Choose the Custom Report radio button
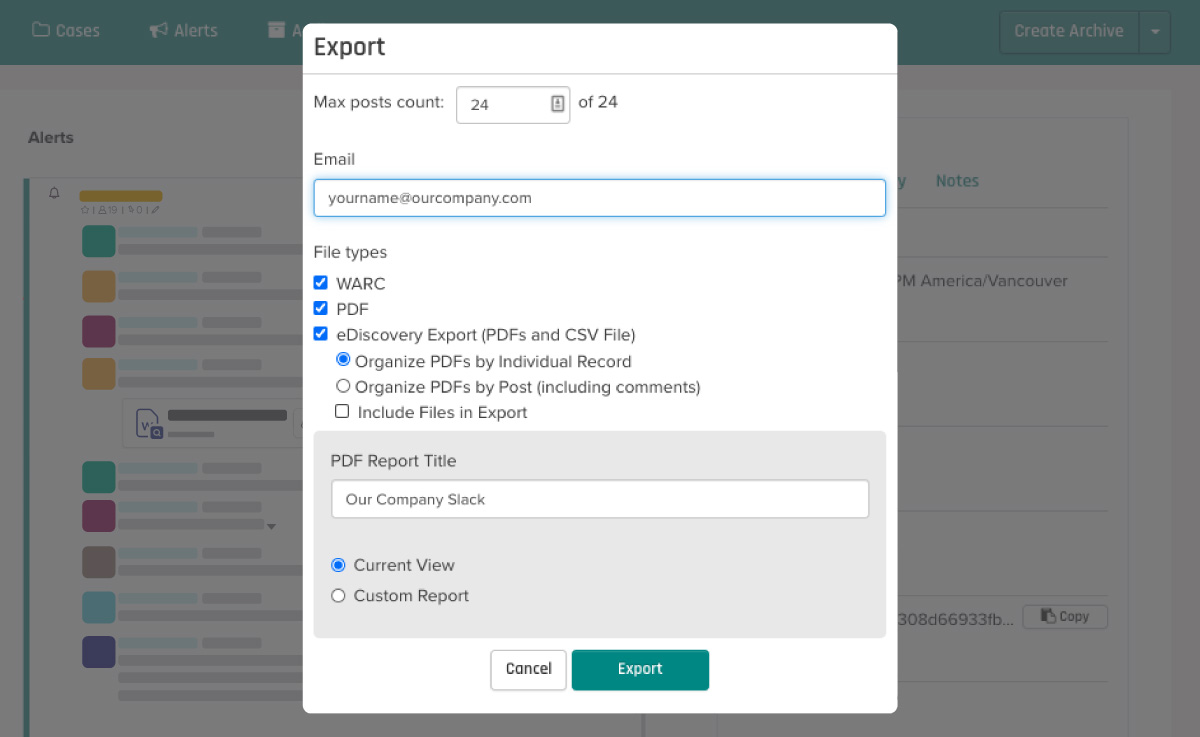Screen dimensions: 1200x737 click(x=338, y=596)
